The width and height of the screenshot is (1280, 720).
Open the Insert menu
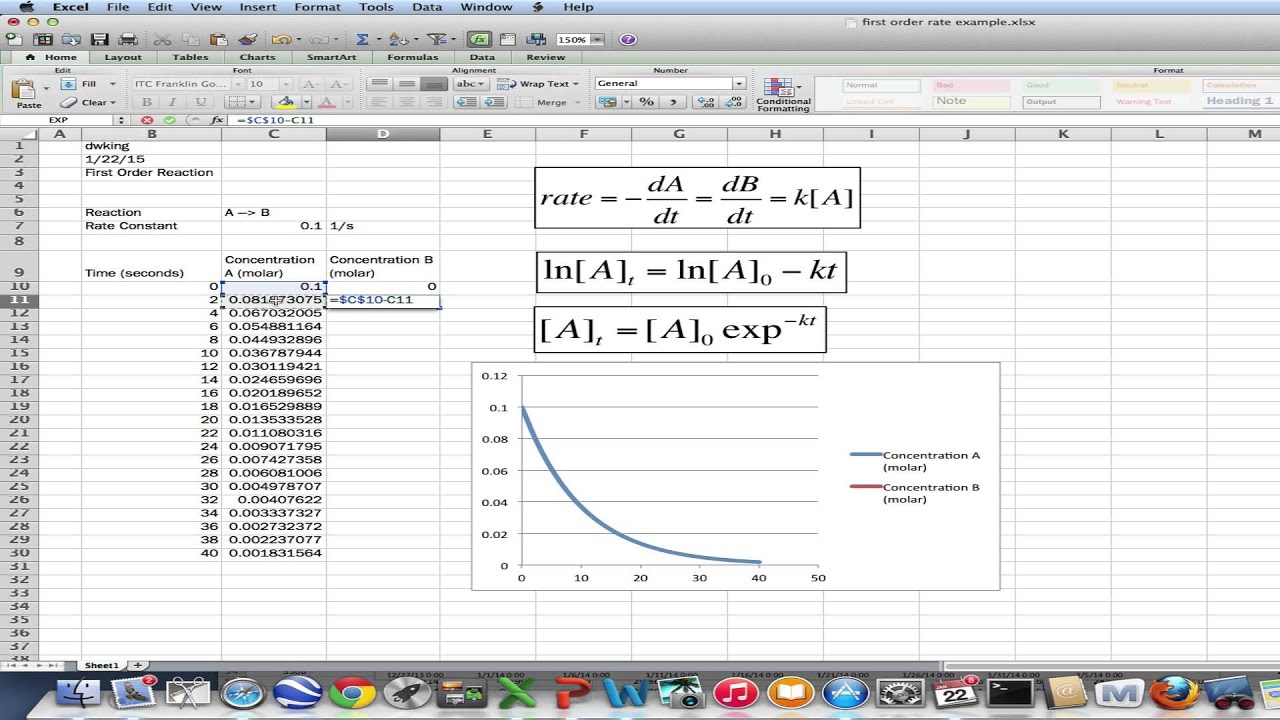tap(258, 7)
